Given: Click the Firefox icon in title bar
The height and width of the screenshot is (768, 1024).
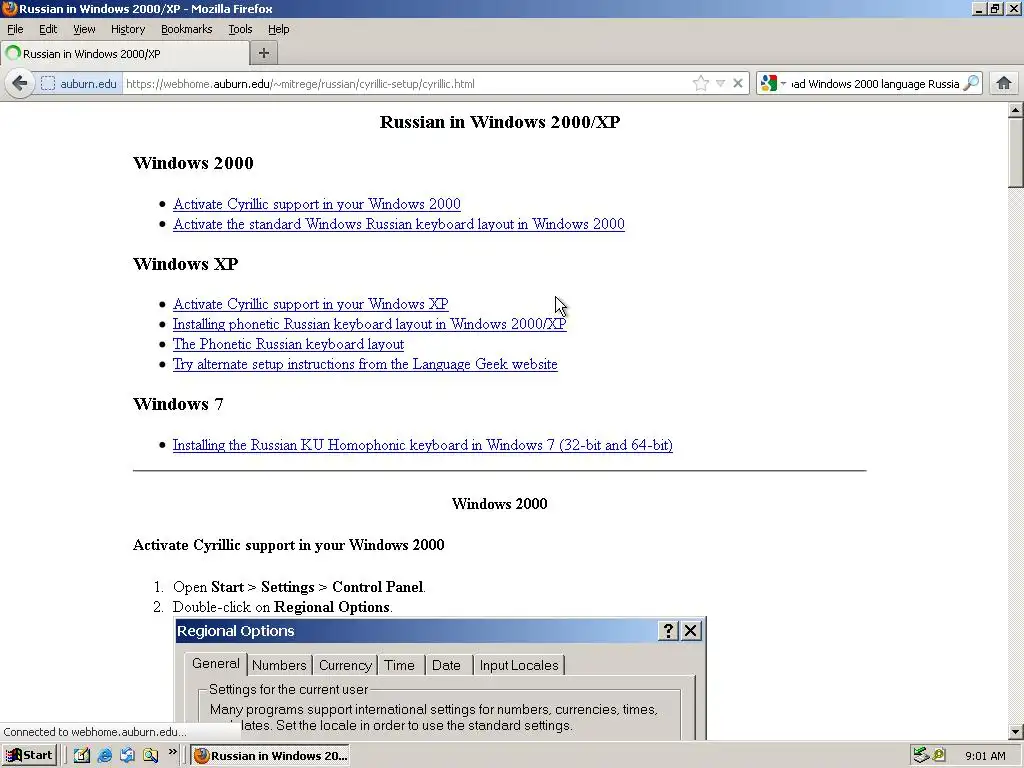Looking at the screenshot, I should pyautogui.click(x=9, y=8).
